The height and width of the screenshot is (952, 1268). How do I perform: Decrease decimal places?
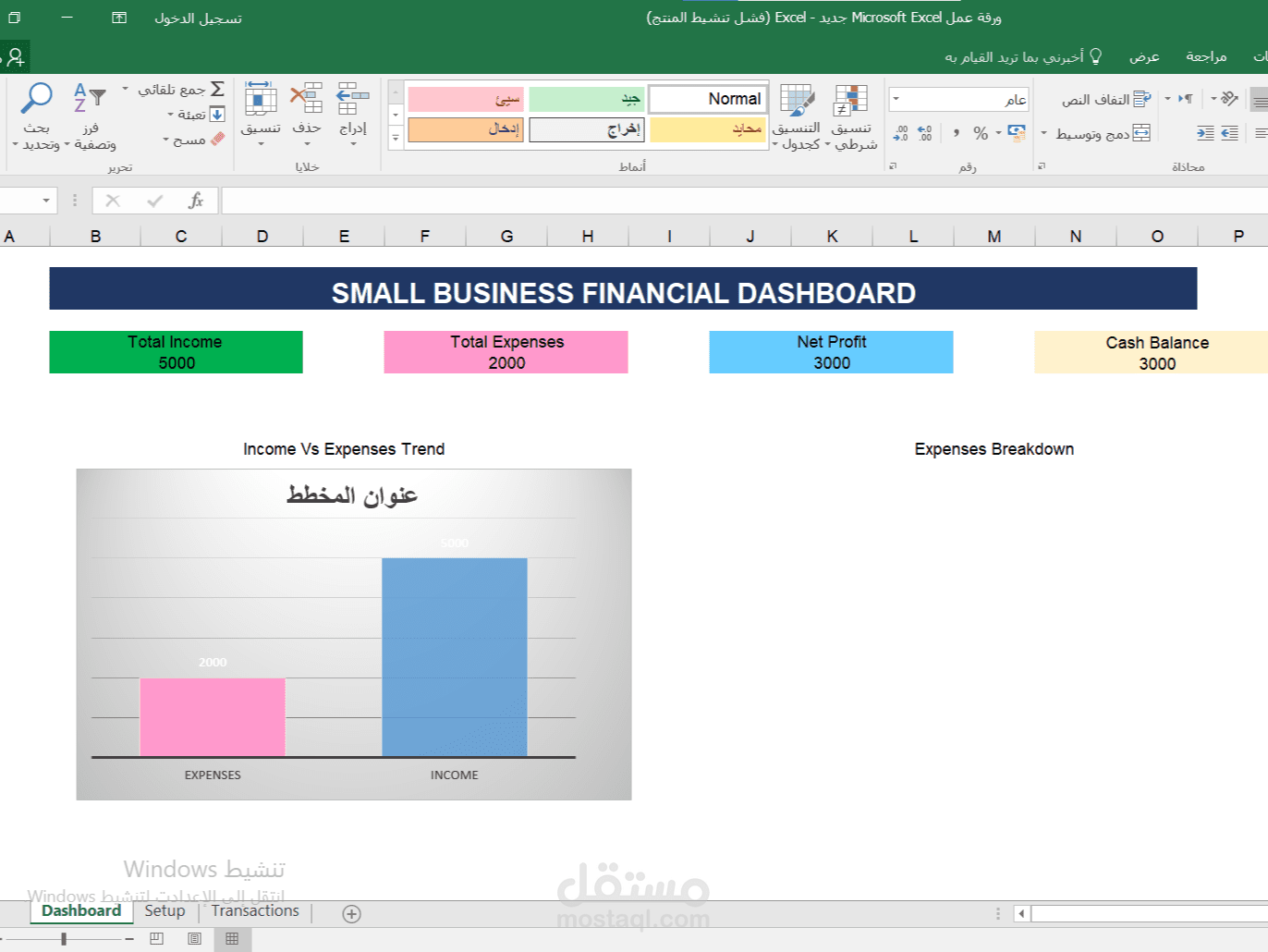900,133
